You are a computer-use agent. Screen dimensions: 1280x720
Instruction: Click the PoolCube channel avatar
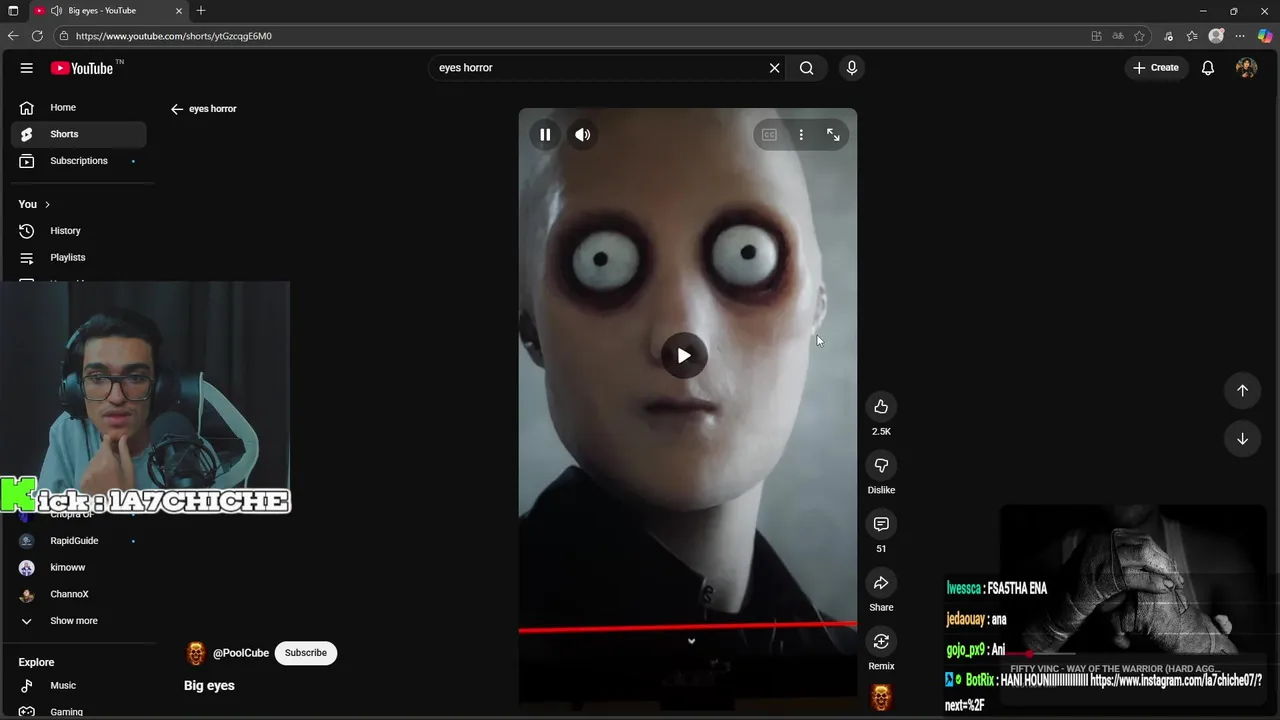click(196, 653)
